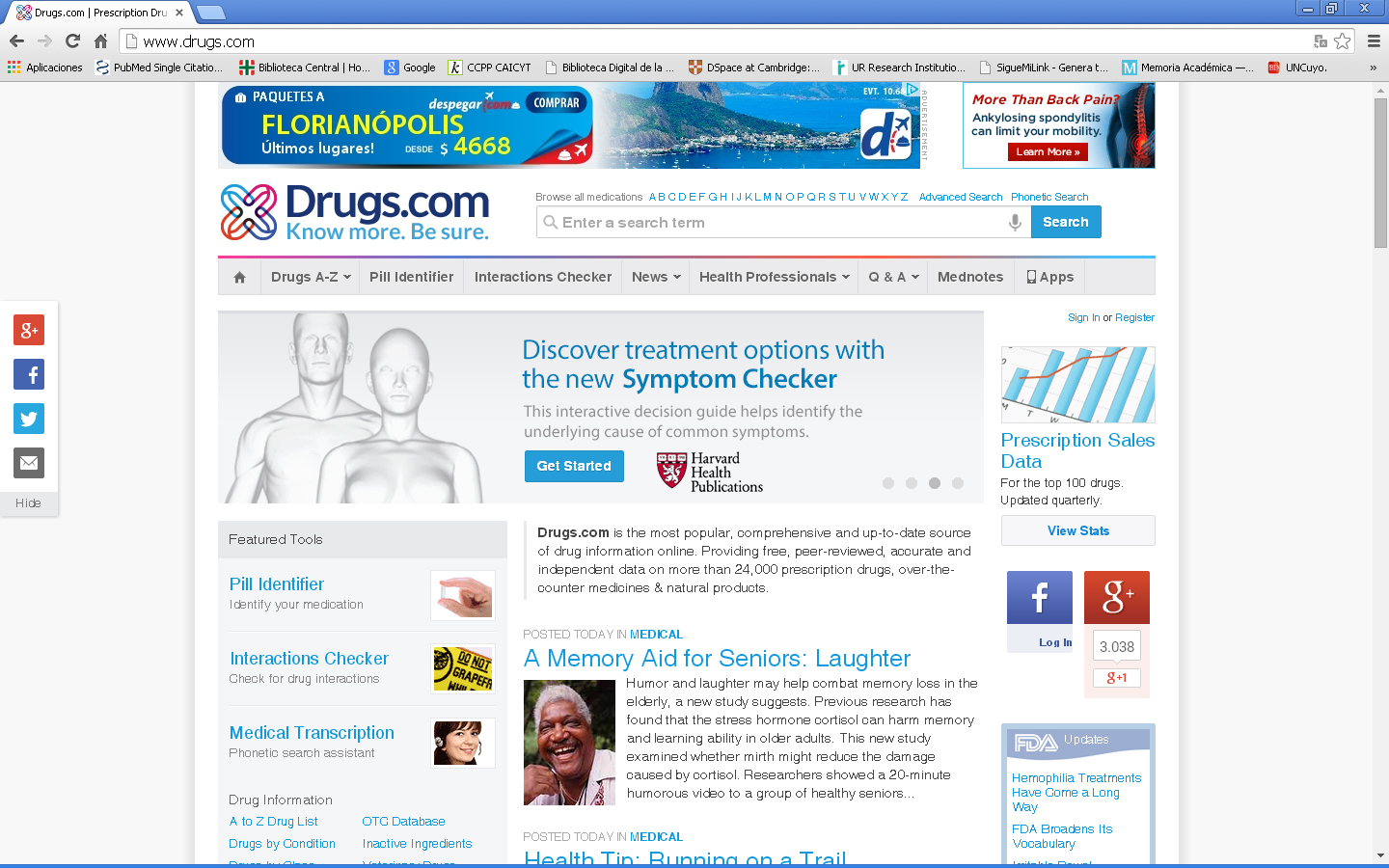Select third carousel dot
The image size is (1389, 868).
(x=935, y=483)
